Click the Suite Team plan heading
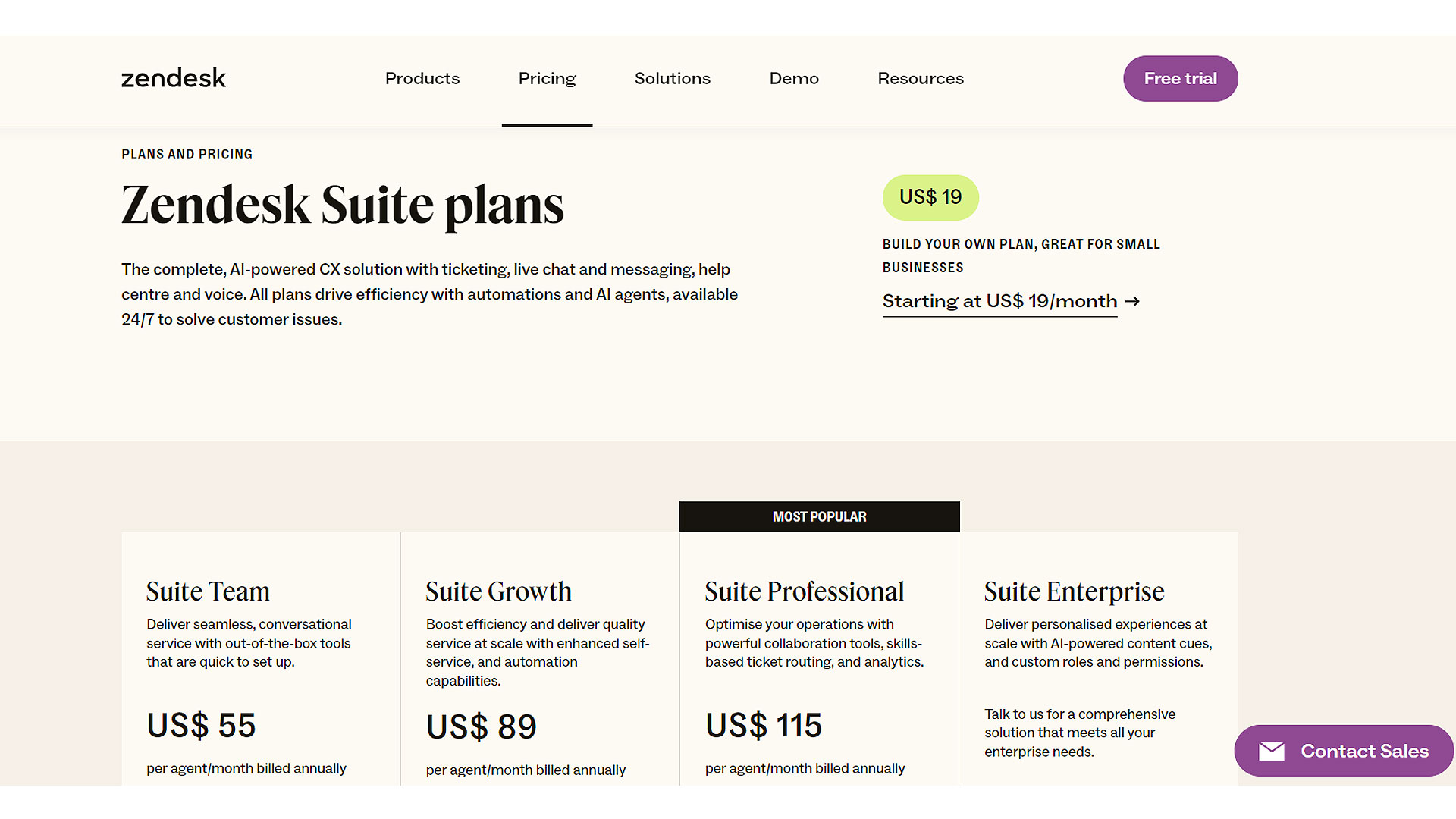The height and width of the screenshot is (819, 1456). pyautogui.click(x=208, y=591)
